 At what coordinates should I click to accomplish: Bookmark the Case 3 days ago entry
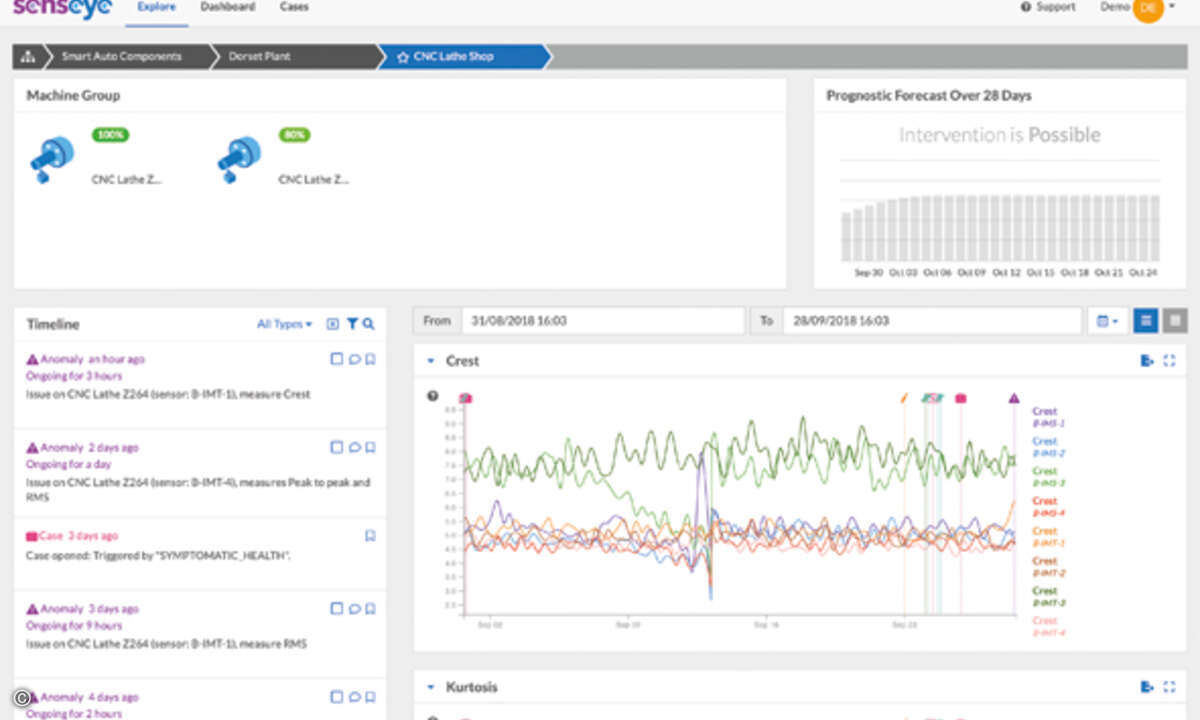pos(369,536)
